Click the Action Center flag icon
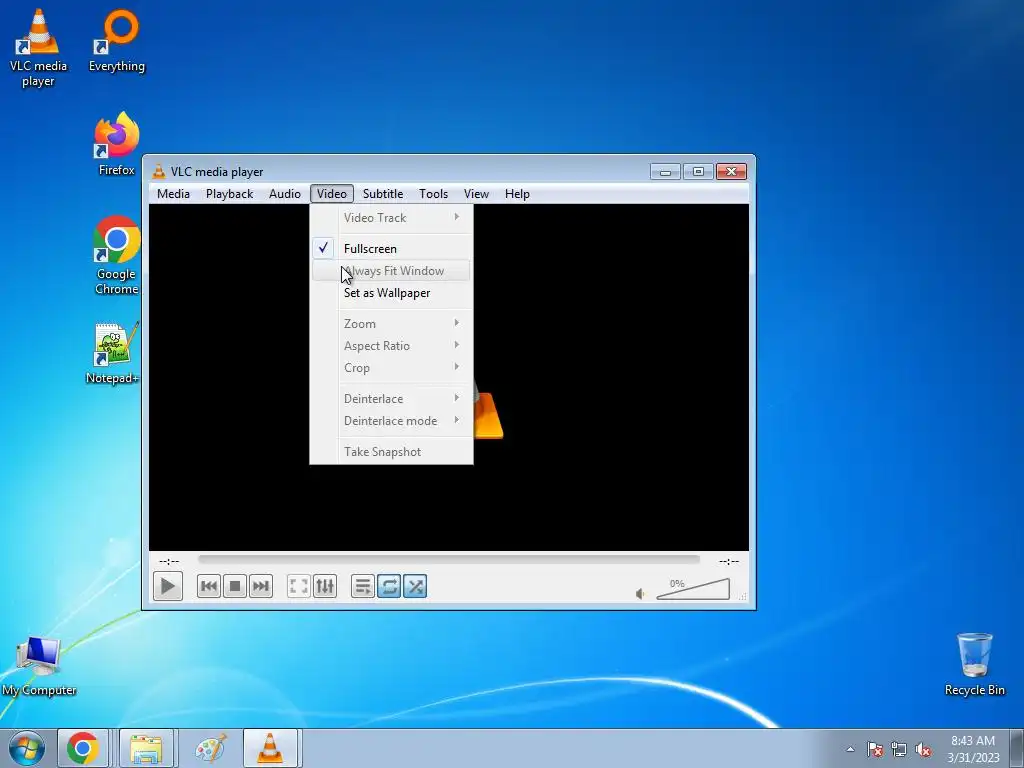The width and height of the screenshot is (1024, 768). tap(875, 749)
